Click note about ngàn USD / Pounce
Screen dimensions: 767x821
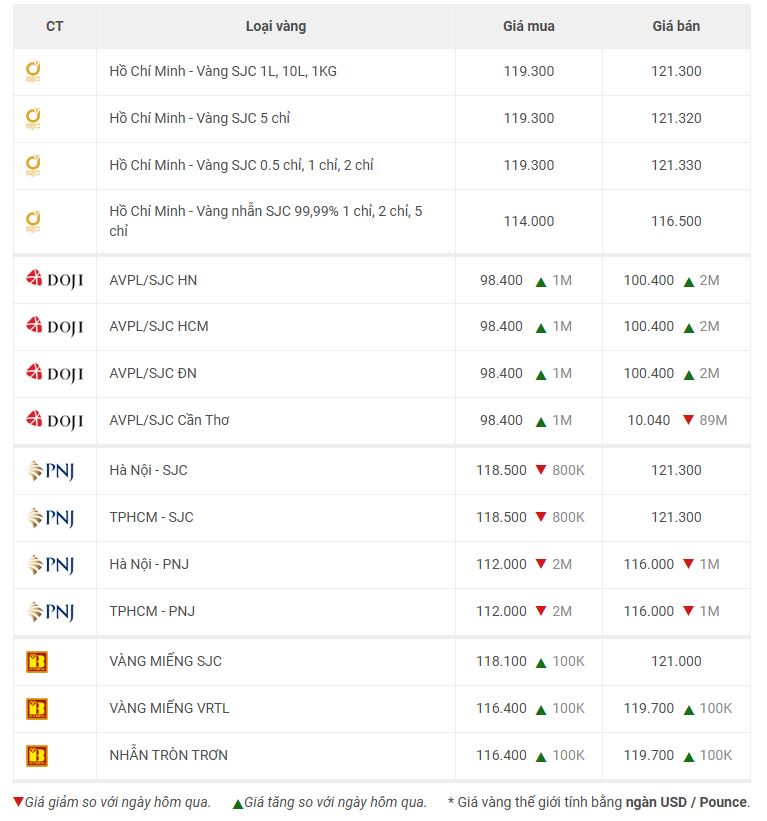click(599, 802)
